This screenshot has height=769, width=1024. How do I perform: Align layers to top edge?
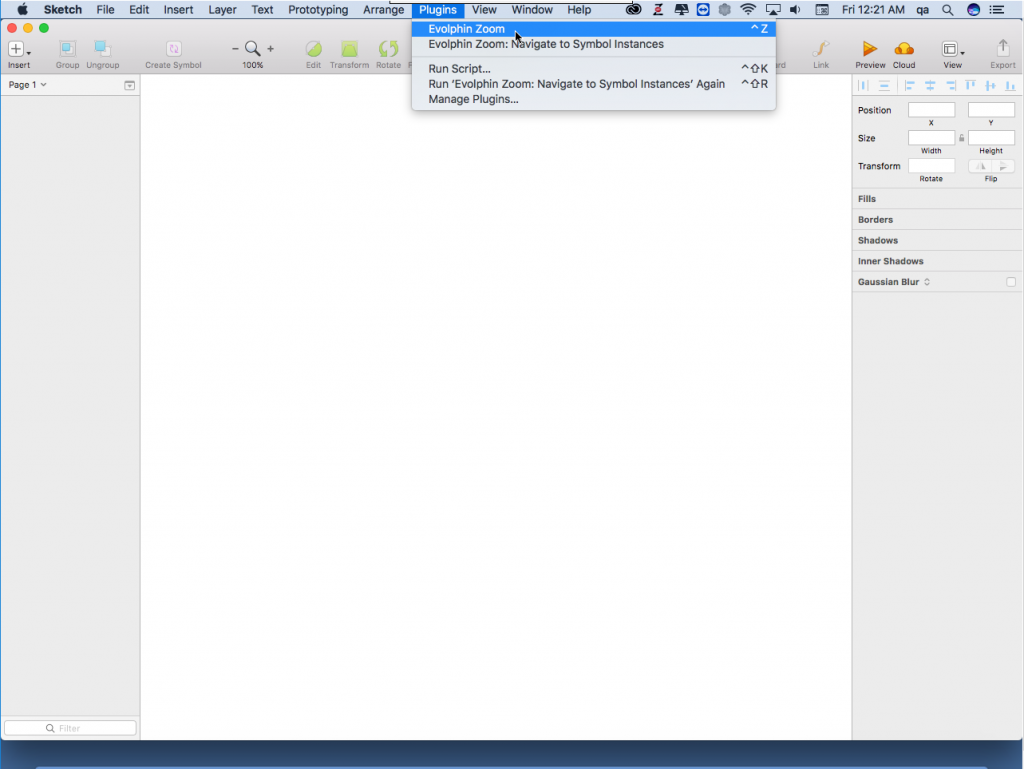click(970, 86)
